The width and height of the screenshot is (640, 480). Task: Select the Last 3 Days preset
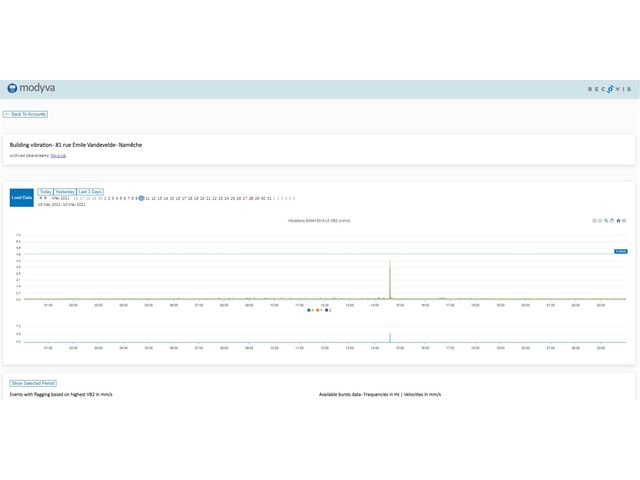pos(90,191)
